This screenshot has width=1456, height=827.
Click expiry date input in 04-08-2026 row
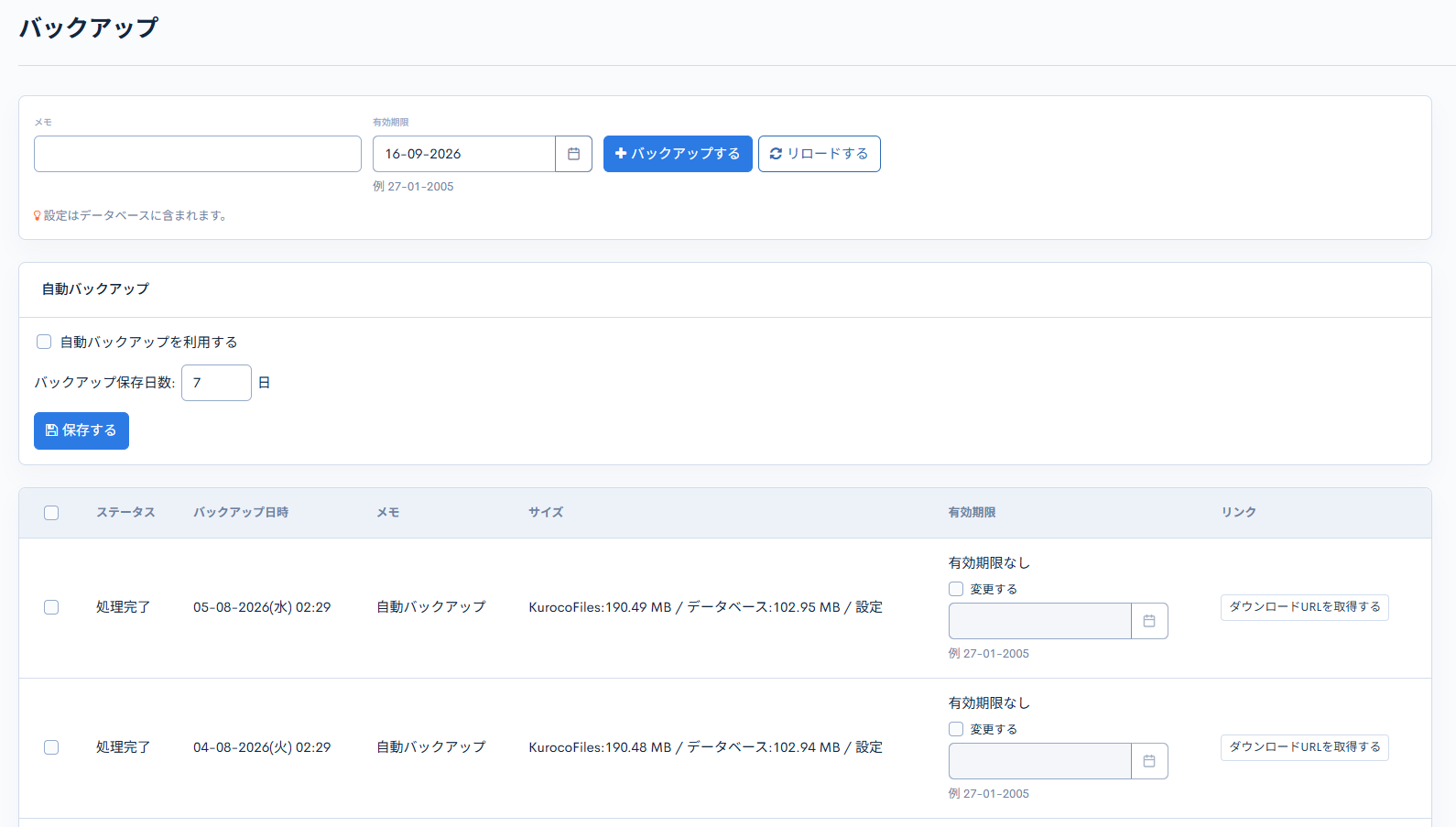[1040, 761]
